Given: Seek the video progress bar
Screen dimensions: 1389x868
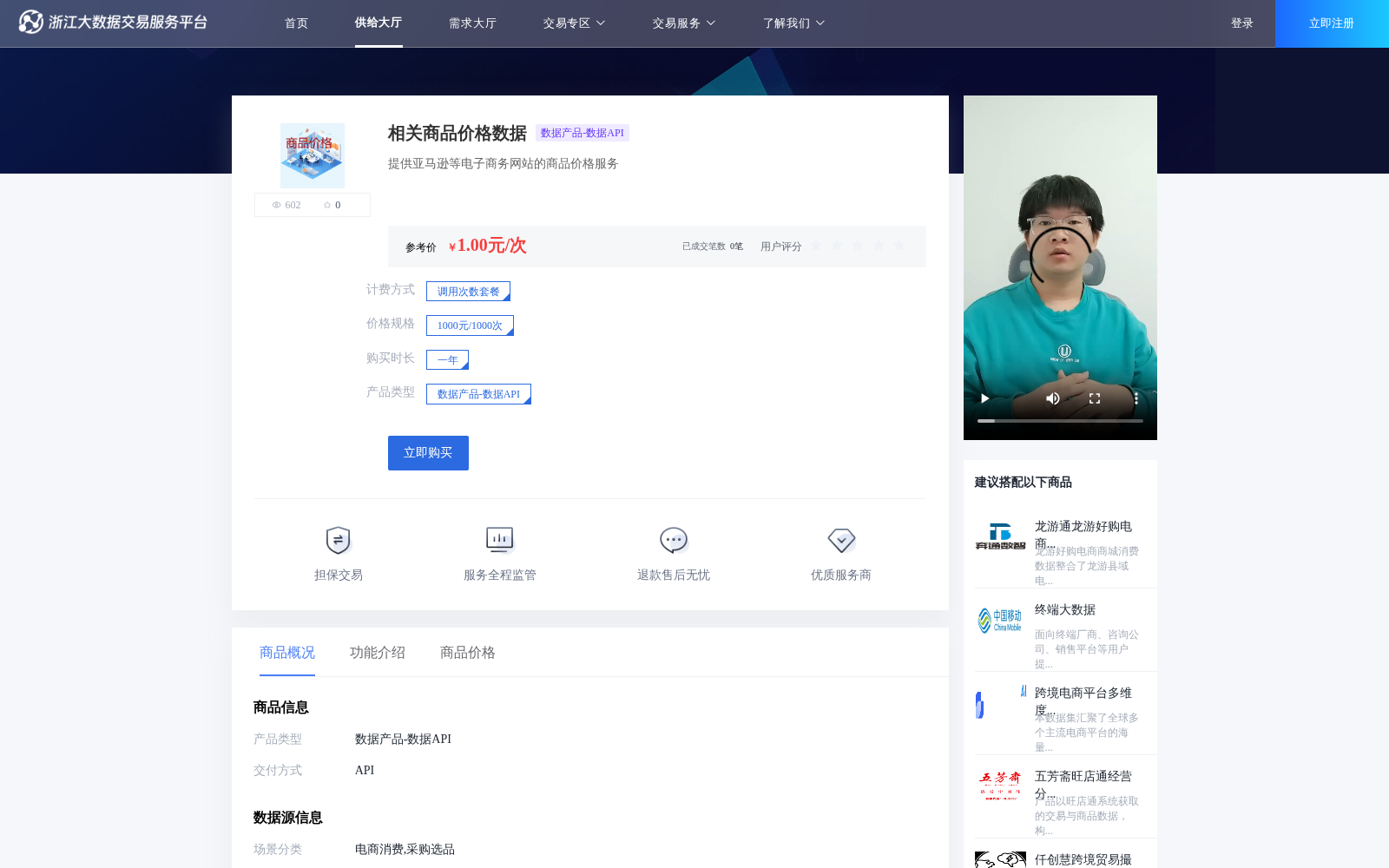Looking at the screenshot, I should pos(1060,421).
